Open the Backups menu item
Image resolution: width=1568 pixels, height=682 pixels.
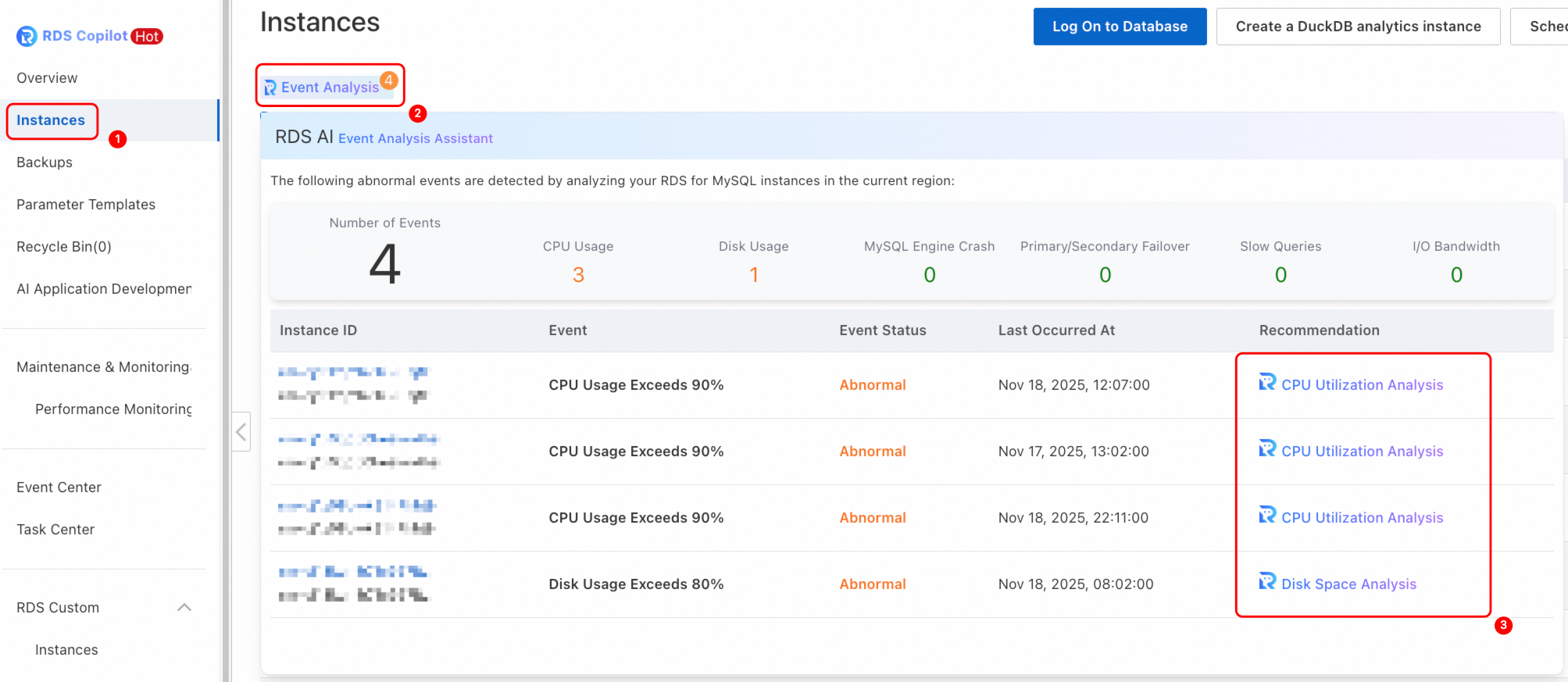(45, 162)
